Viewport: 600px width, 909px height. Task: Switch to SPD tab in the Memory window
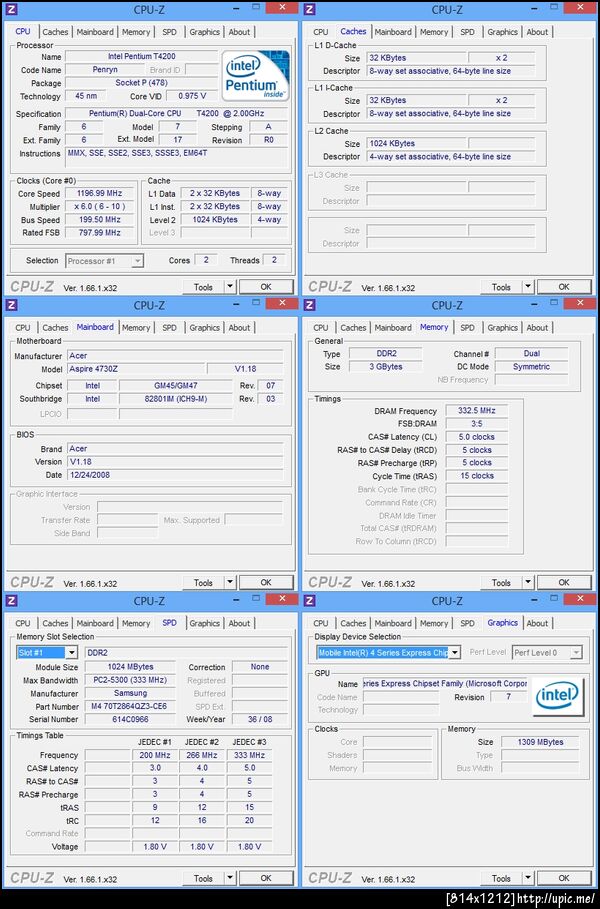(x=467, y=328)
